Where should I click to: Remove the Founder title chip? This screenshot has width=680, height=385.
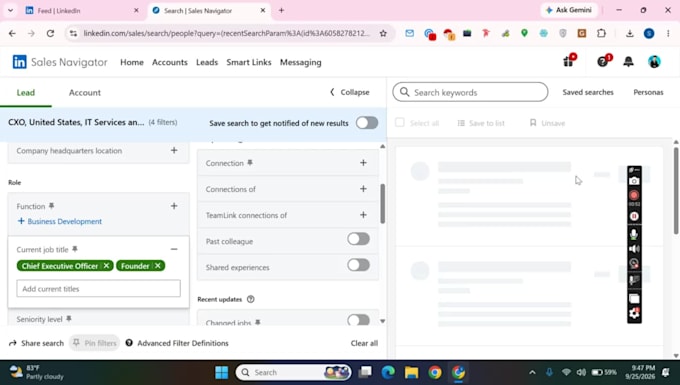pyautogui.click(x=158, y=266)
